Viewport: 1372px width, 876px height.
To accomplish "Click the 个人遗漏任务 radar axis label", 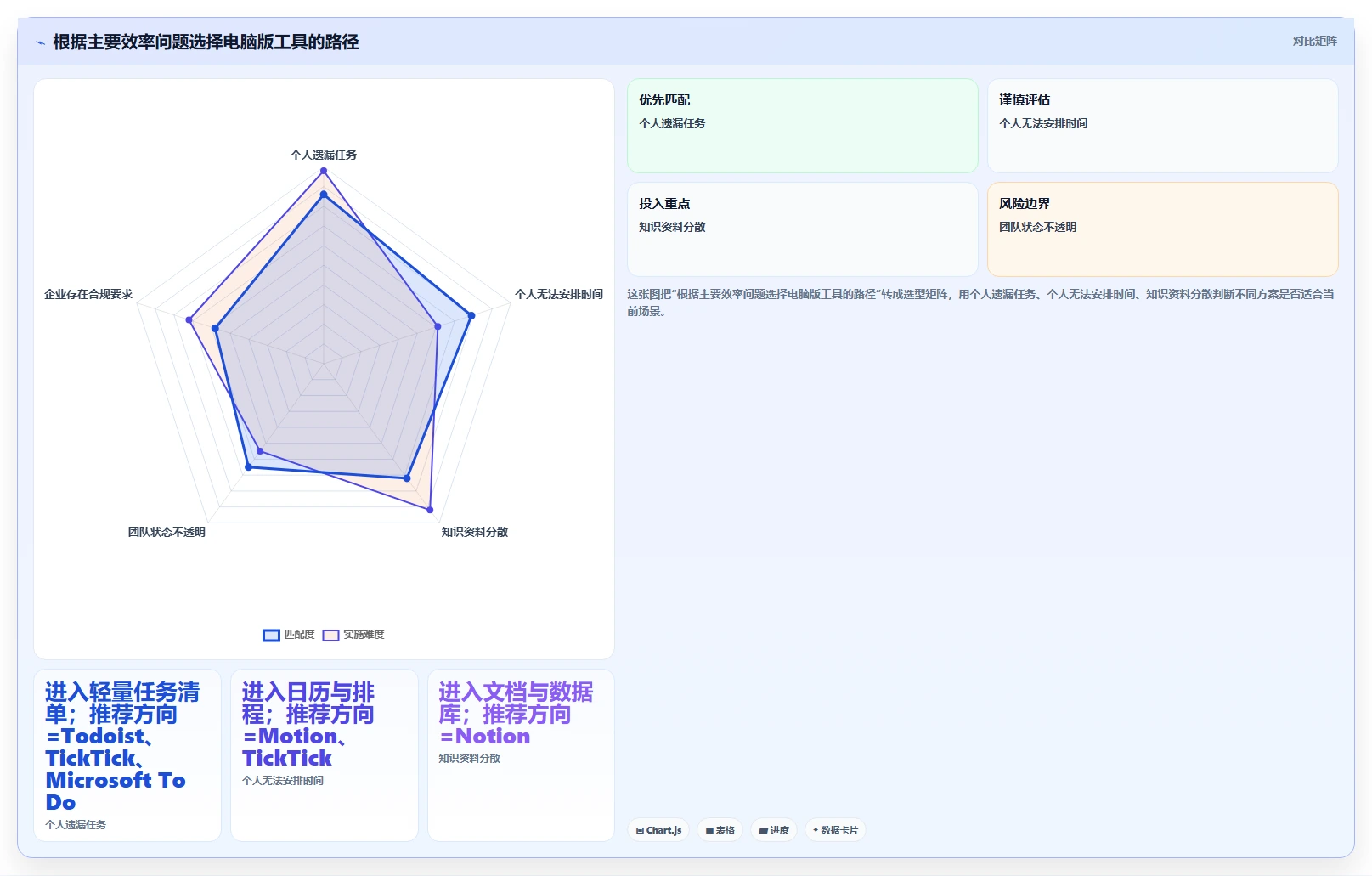I will pos(324,155).
